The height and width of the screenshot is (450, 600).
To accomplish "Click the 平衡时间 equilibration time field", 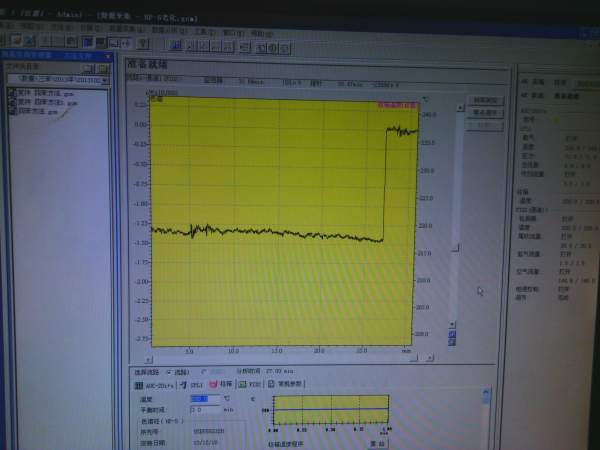I will coord(205,409).
